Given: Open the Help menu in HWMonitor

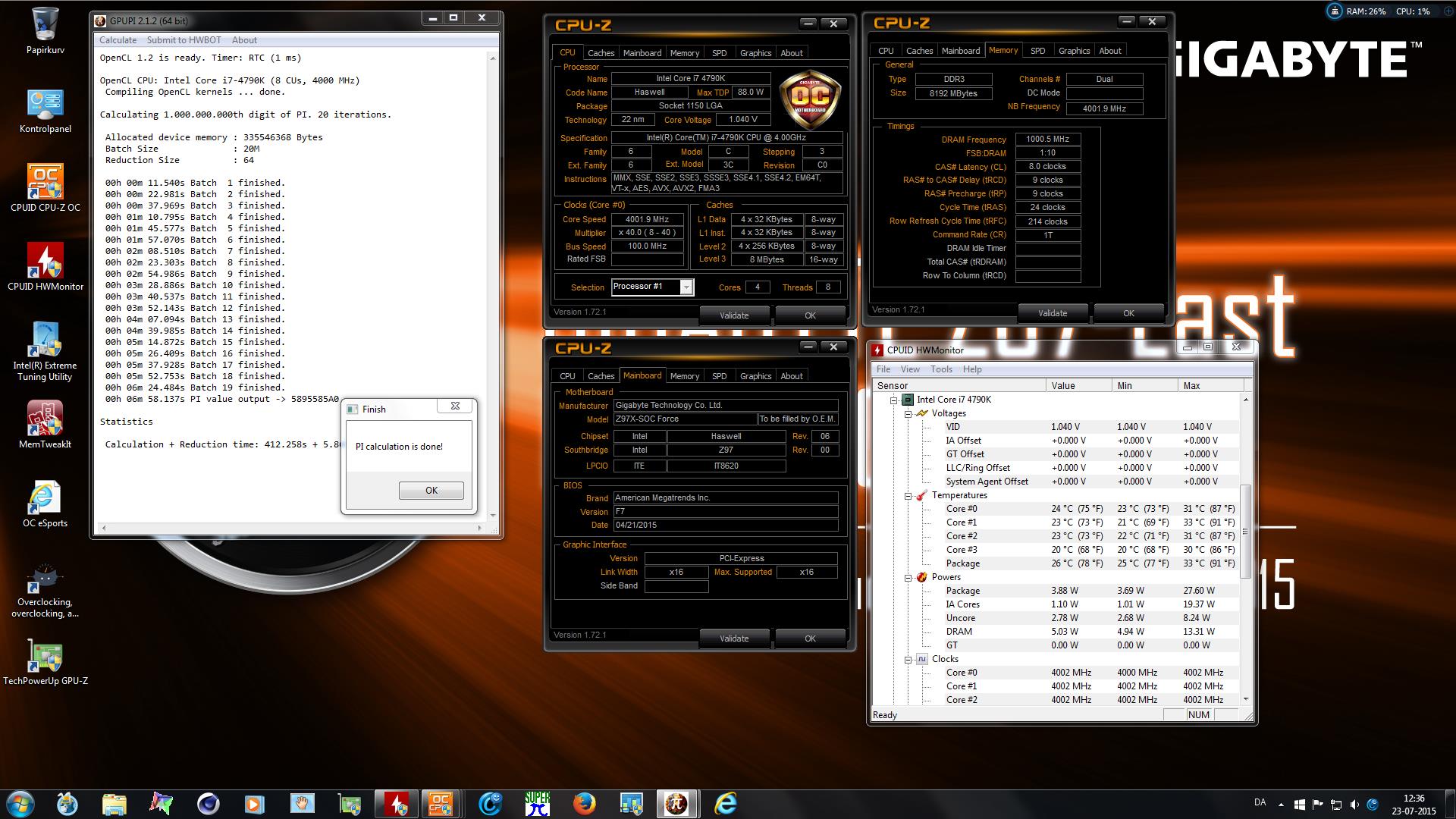Looking at the screenshot, I should pos(972,369).
